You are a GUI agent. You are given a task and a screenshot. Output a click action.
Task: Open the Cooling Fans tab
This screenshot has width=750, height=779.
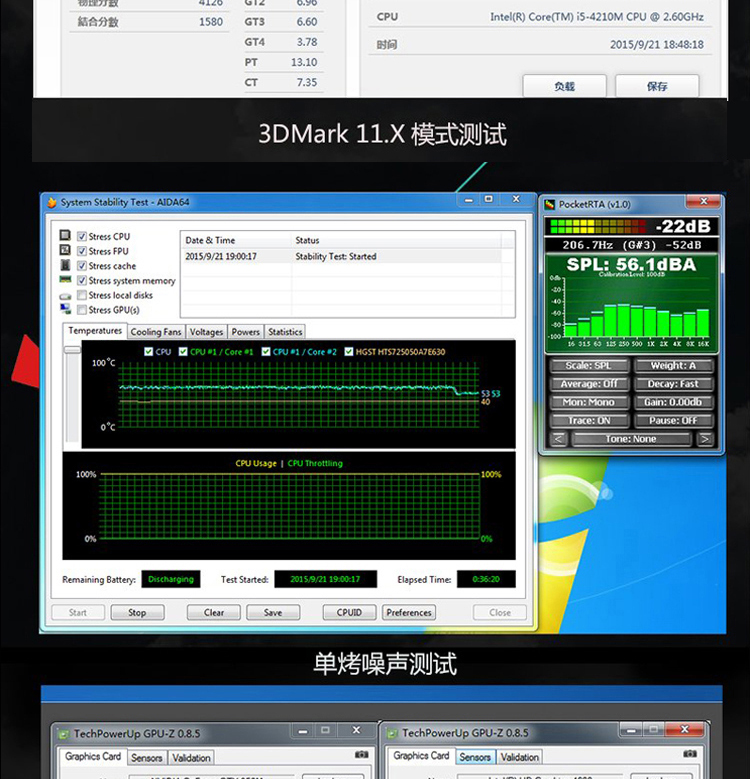155,332
